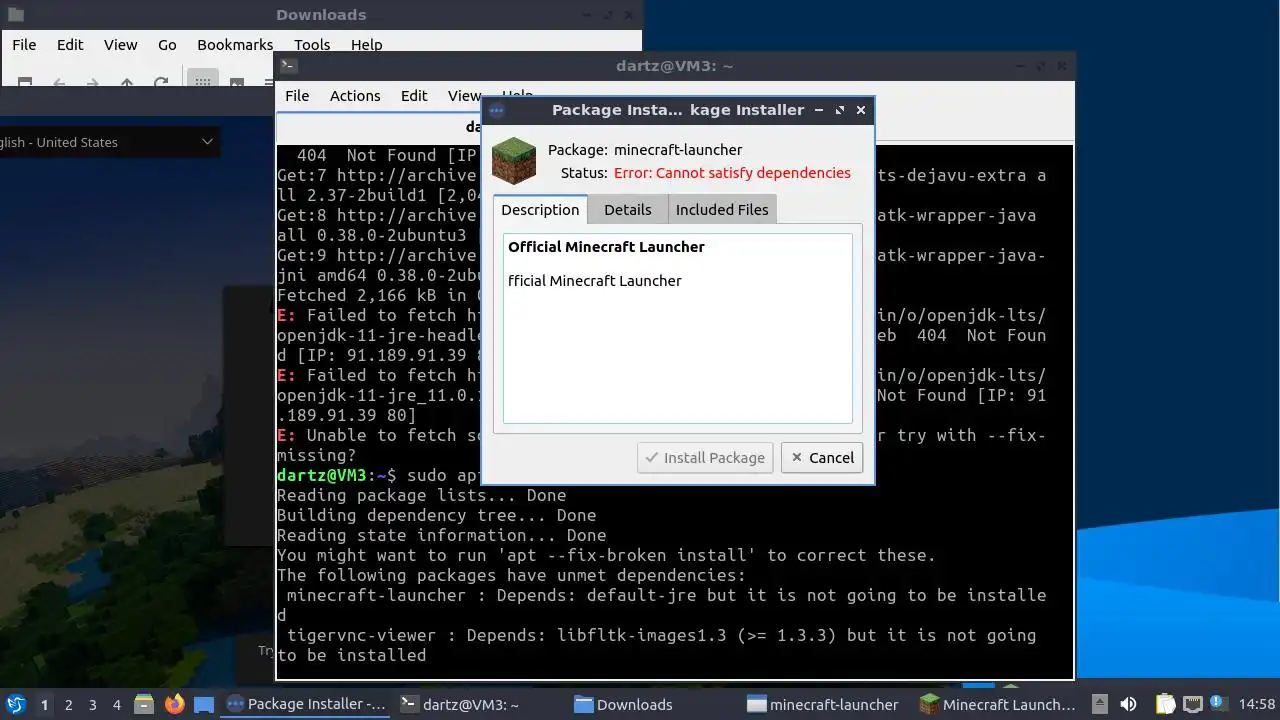Click the Minecraft grass block package icon
Viewport: 1280px width, 720px height.
(514, 160)
